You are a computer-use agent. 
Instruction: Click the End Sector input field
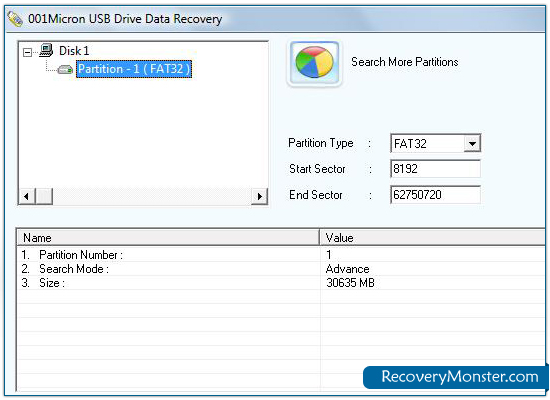(x=435, y=195)
